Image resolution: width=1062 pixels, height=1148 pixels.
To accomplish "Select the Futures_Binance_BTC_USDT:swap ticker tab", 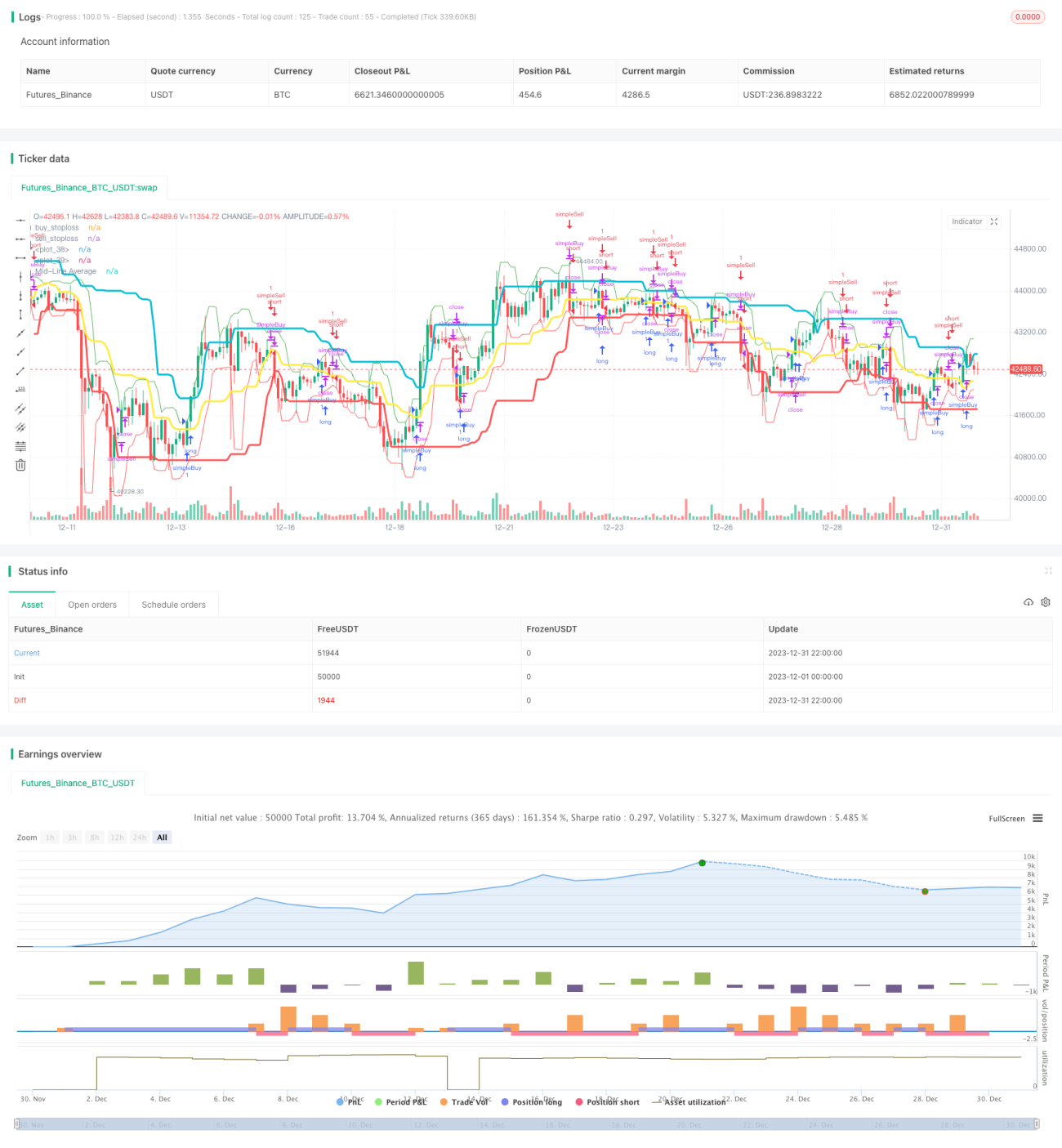I will (89, 187).
